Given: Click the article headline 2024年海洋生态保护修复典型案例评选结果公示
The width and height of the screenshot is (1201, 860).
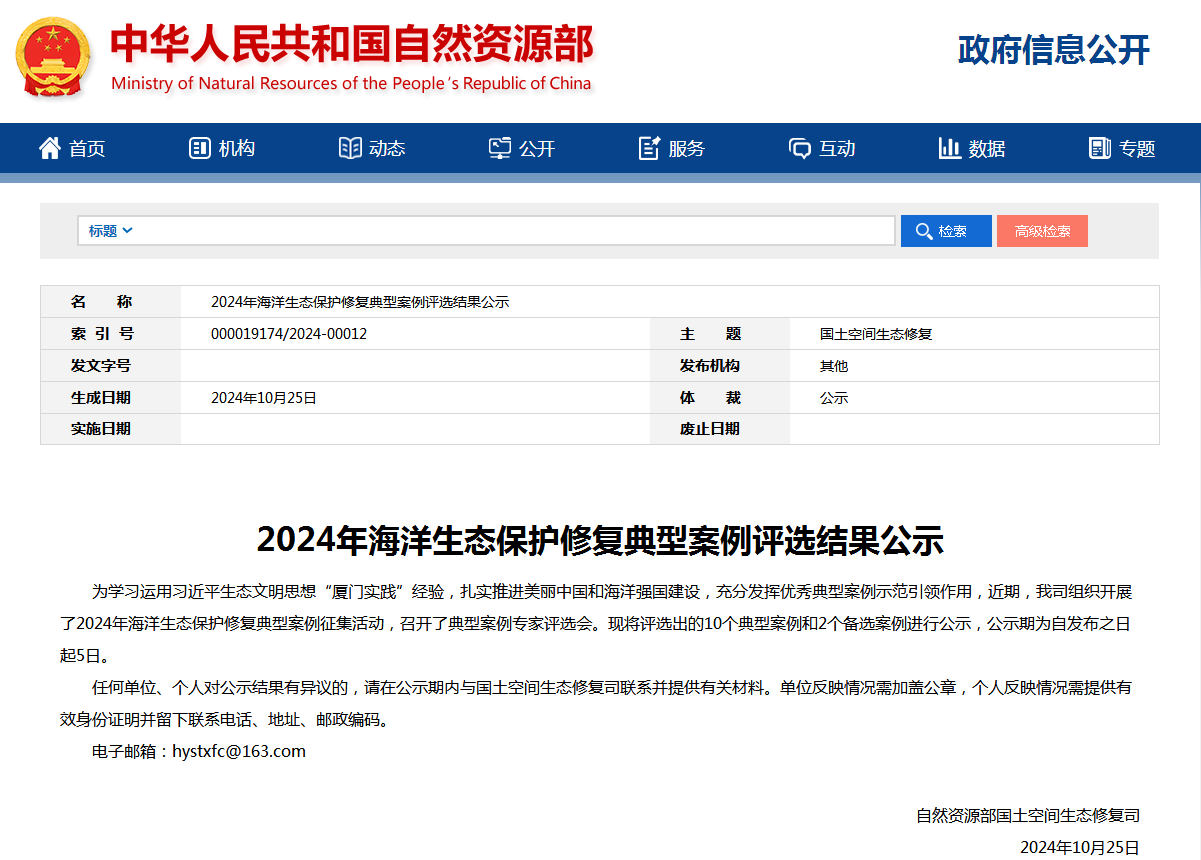Looking at the screenshot, I should (x=600, y=540).
